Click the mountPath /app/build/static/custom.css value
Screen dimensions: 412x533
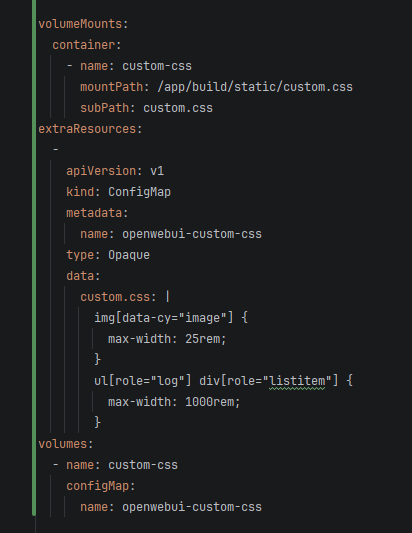coord(255,87)
